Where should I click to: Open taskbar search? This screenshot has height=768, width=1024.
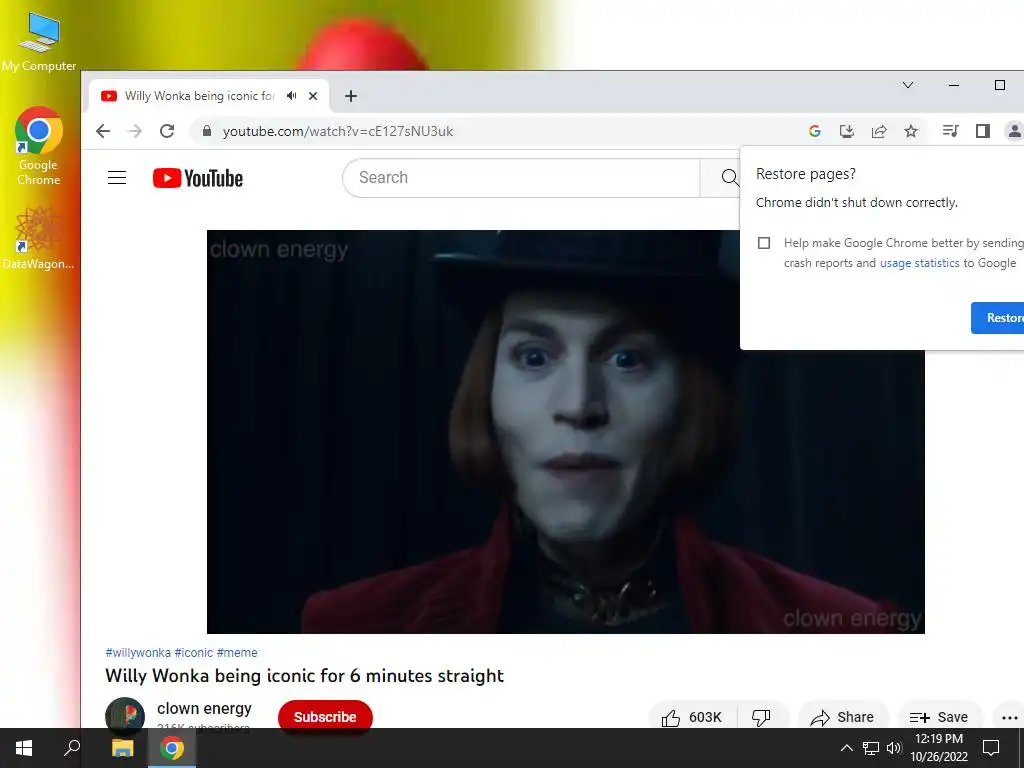coord(72,748)
